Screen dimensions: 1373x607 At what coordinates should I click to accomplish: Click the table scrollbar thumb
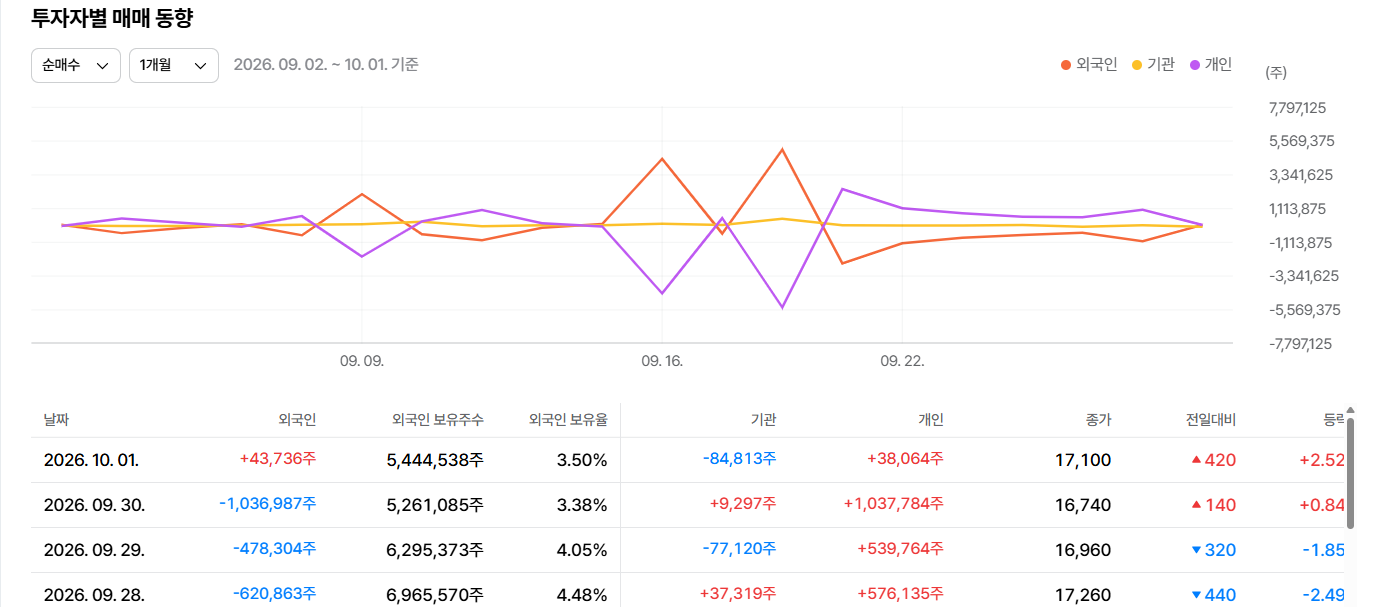pos(1351,473)
